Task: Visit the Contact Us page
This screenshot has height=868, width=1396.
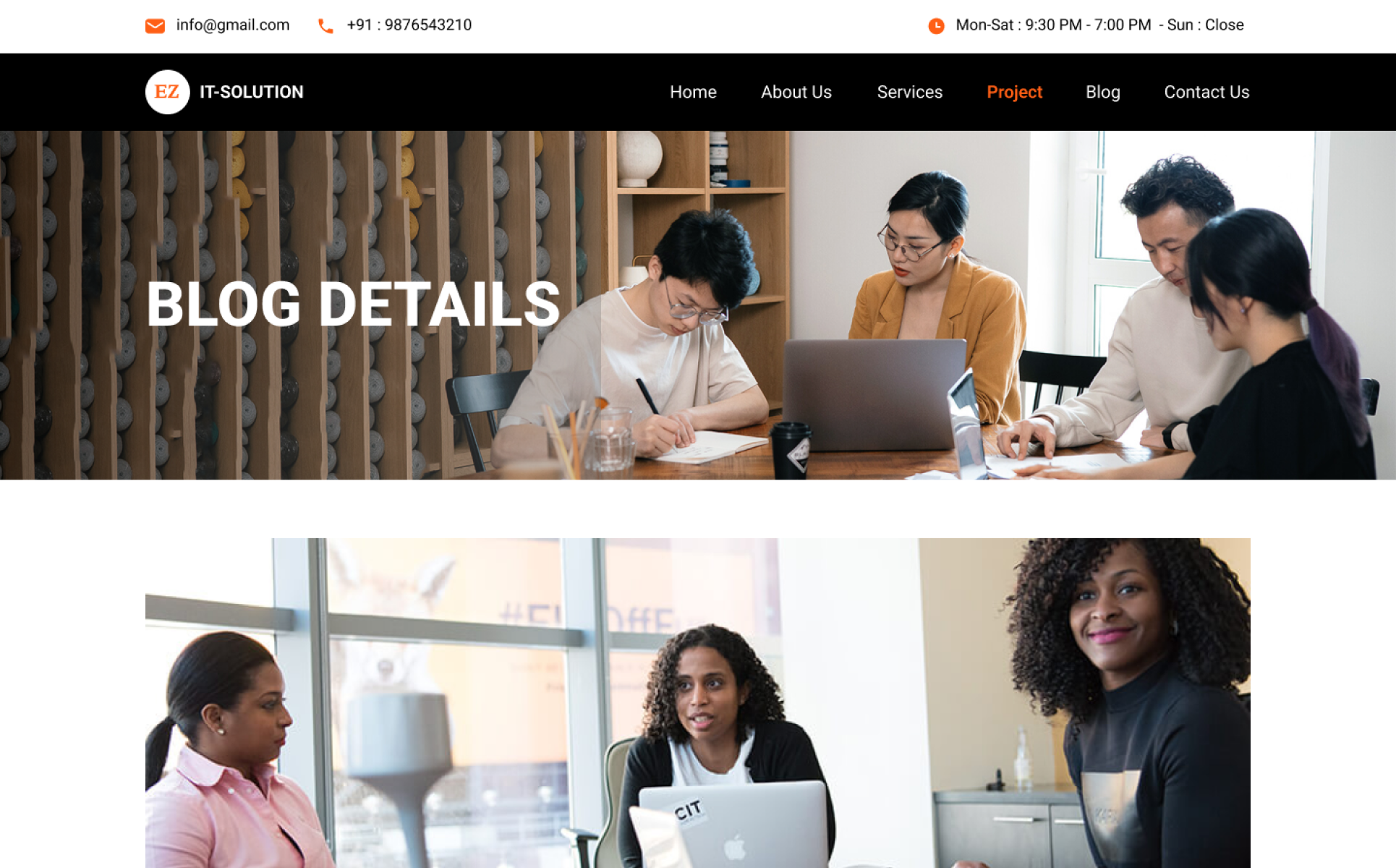Action: [1206, 93]
